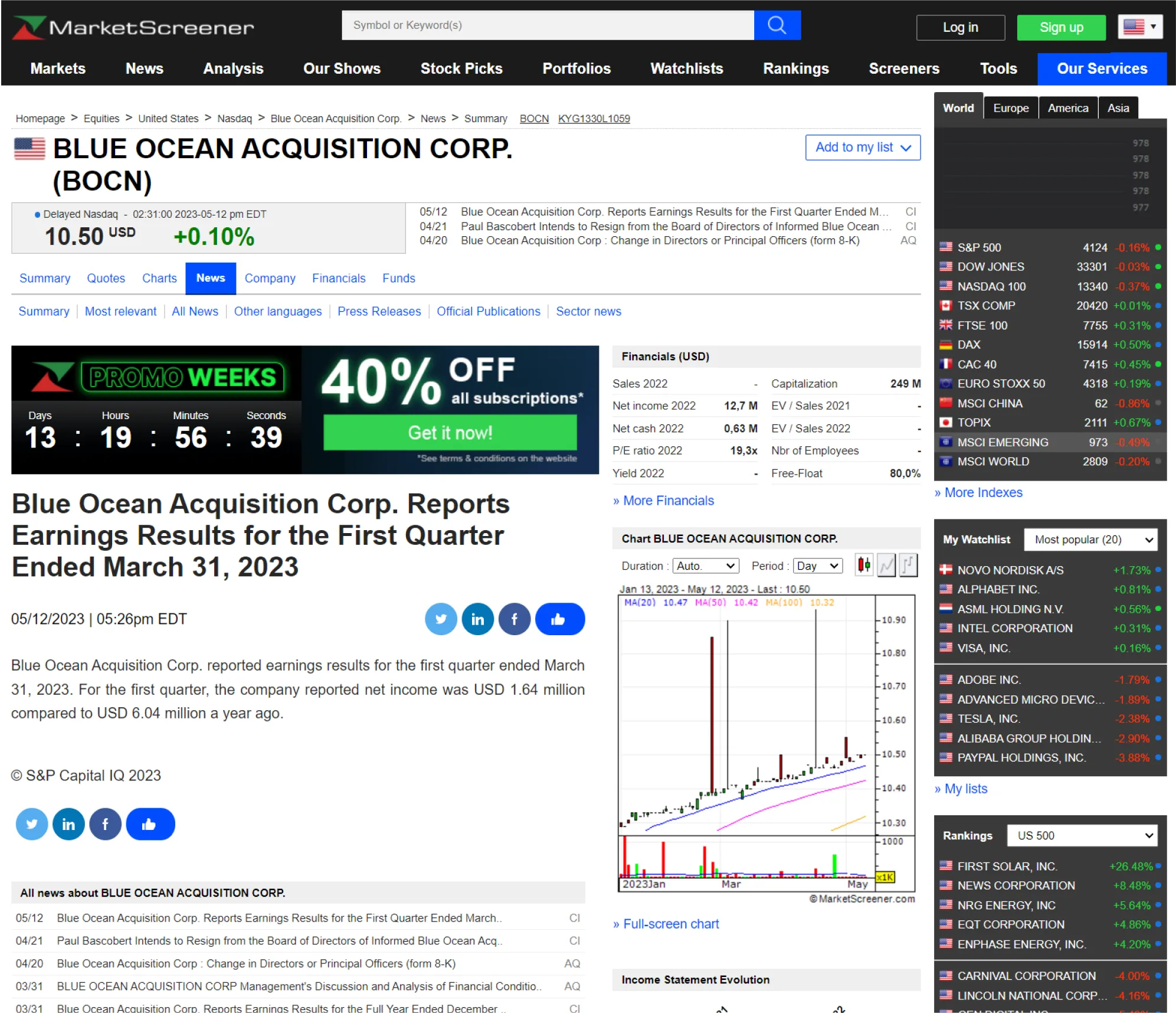Viewport: 1176px width, 1013px height.
Task: Switch to the America indexes tab
Action: click(1067, 108)
